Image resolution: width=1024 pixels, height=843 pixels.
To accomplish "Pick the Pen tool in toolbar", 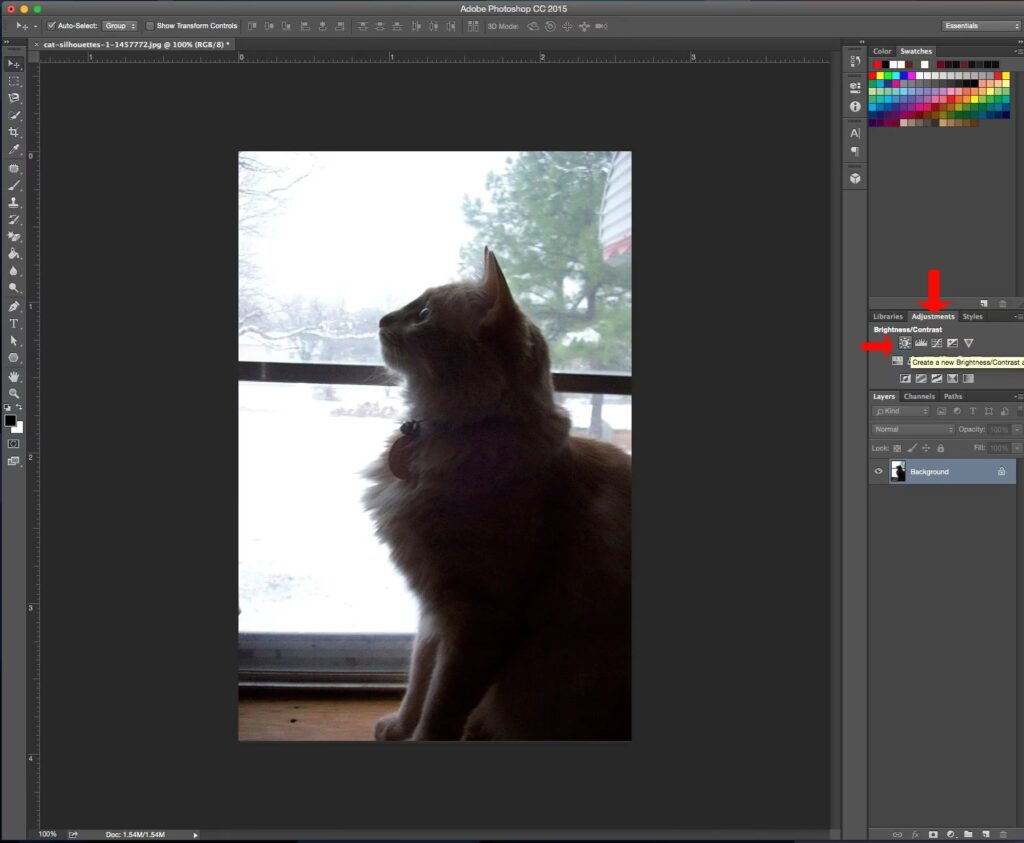I will [14, 306].
